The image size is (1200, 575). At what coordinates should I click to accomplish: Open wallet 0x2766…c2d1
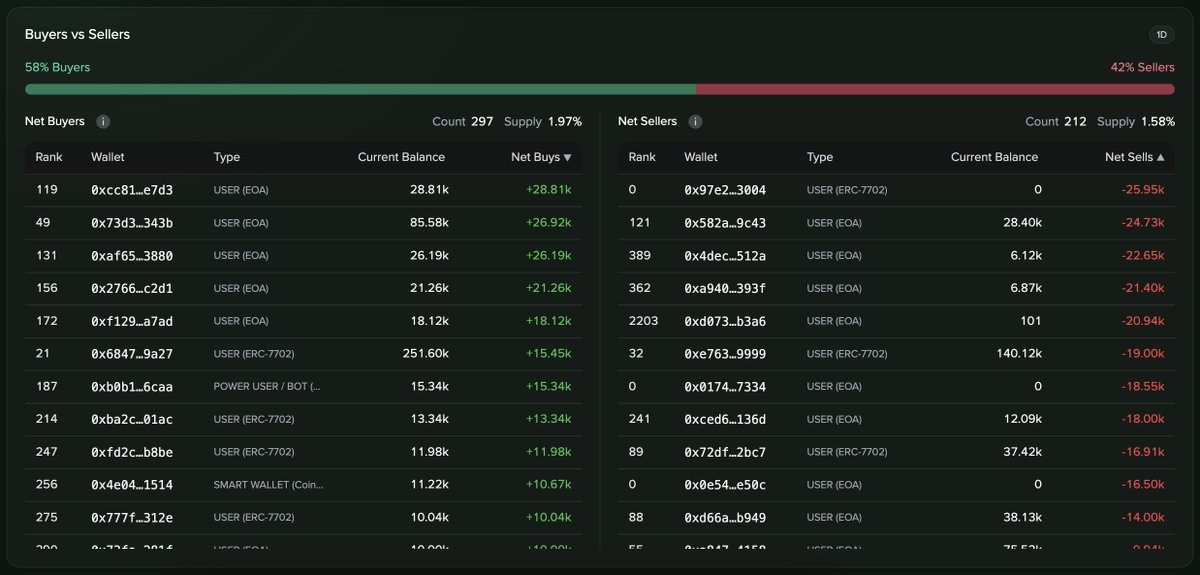[x=132, y=289]
